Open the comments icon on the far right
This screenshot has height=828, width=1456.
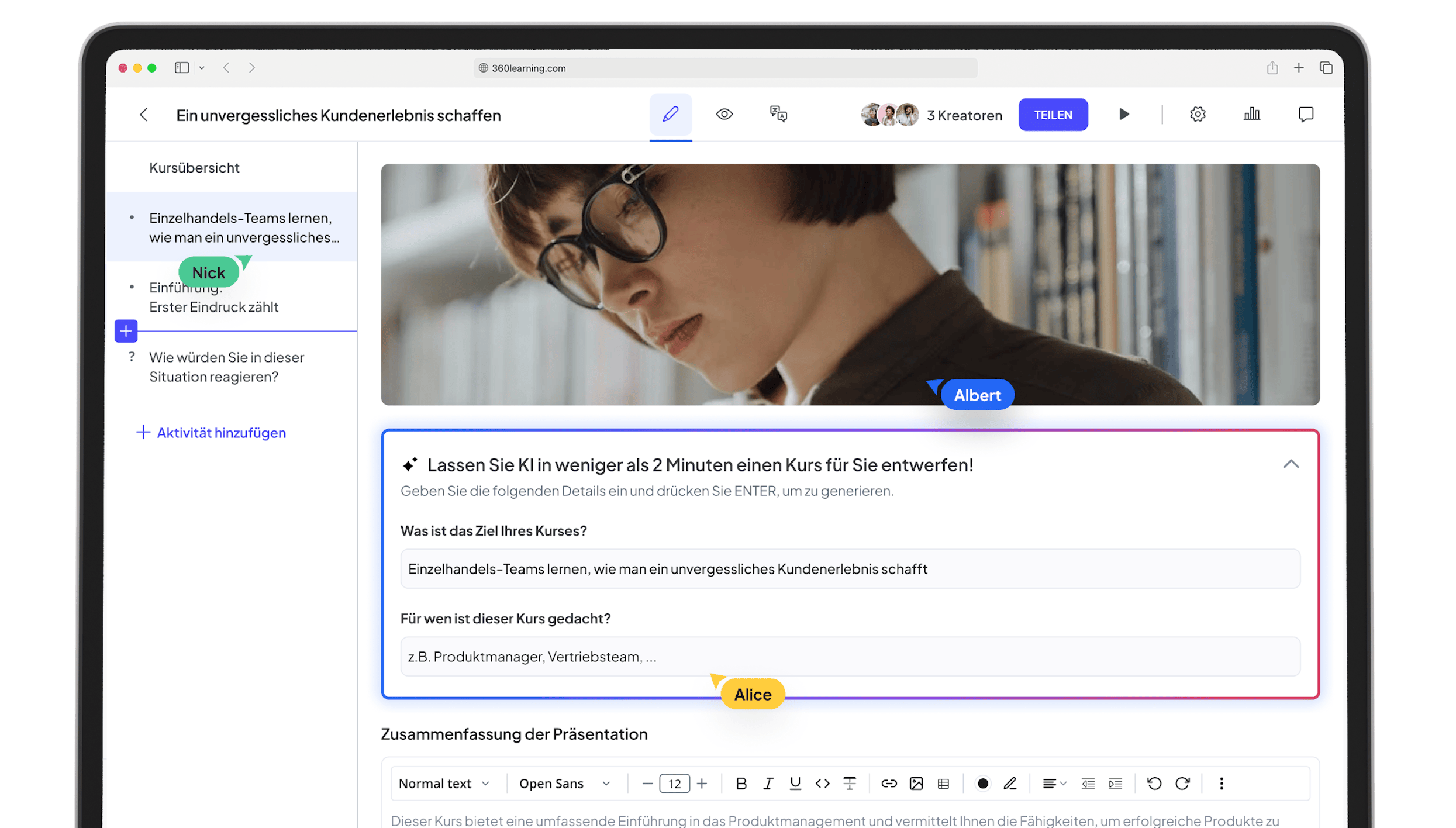[x=1306, y=115]
